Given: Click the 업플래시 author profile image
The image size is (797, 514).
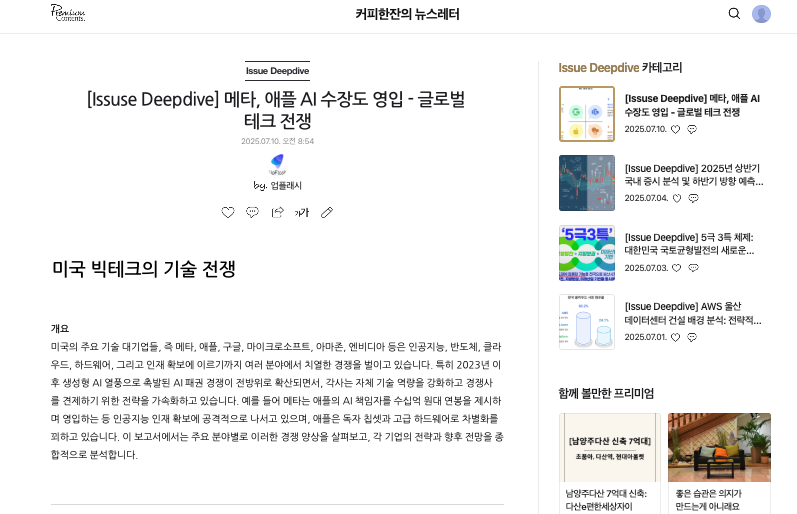Looking at the screenshot, I should [278, 165].
